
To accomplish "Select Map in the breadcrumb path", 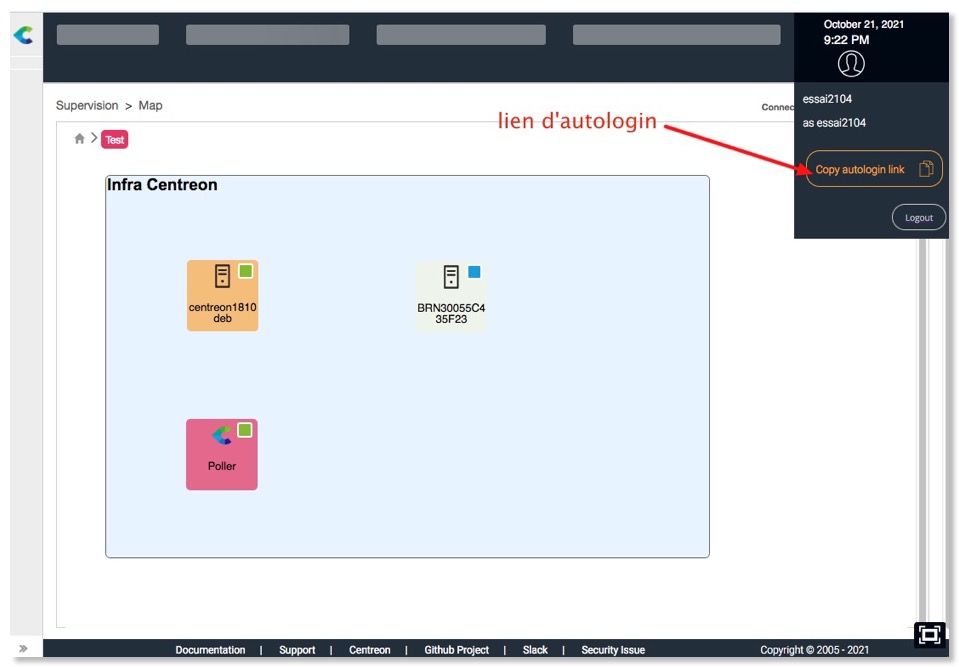I will click(x=150, y=105).
